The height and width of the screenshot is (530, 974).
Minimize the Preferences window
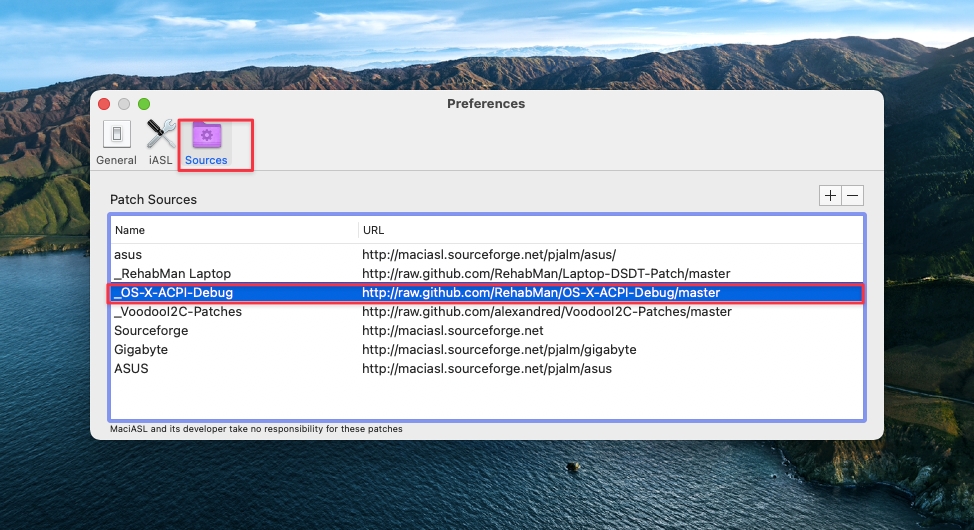pyautogui.click(x=124, y=104)
